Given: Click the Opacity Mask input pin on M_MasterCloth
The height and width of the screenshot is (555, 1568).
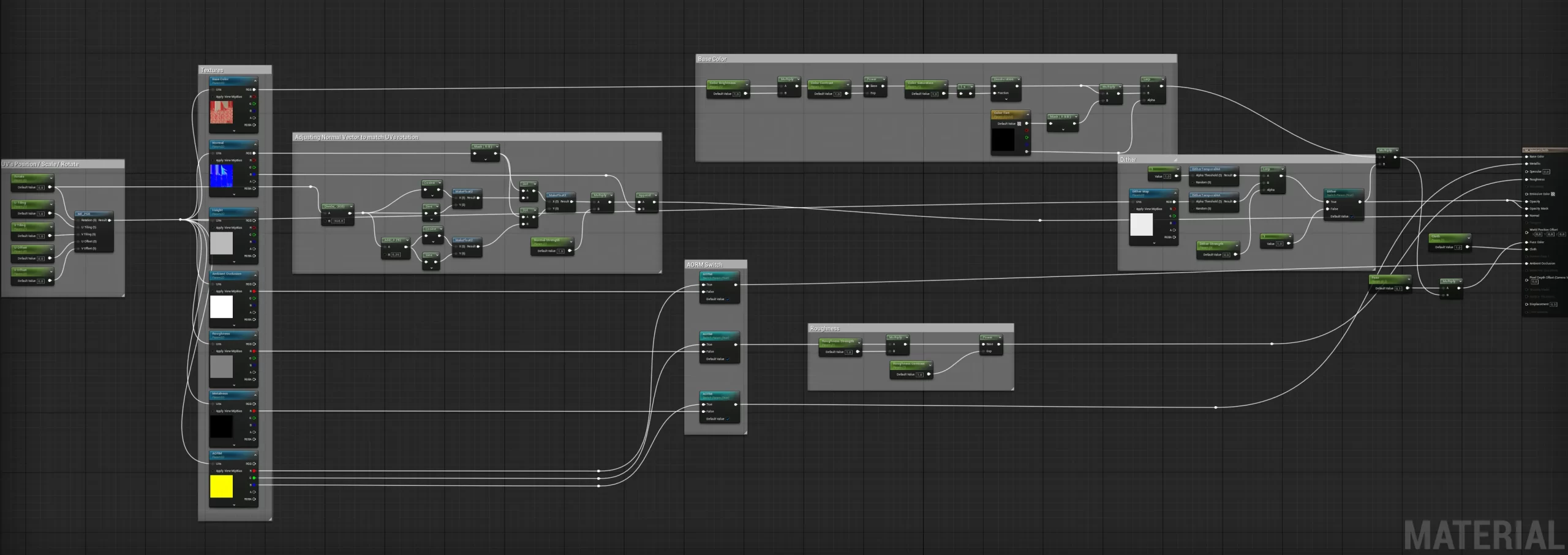Looking at the screenshot, I should pyautogui.click(x=1526, y=208).
